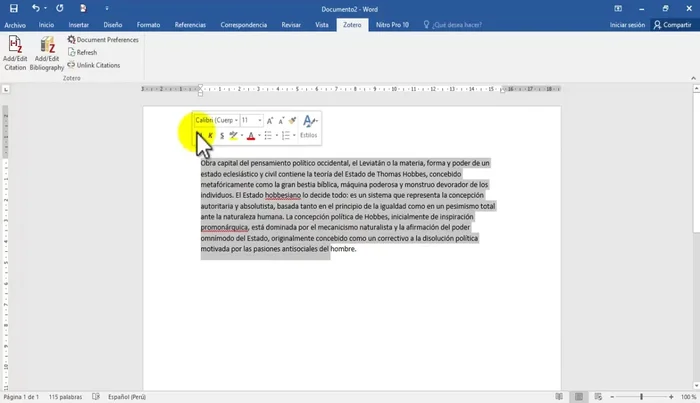Open font color dropdown arrow
Viewport: 700px width, 403px height.
click(x=259, y=135)
